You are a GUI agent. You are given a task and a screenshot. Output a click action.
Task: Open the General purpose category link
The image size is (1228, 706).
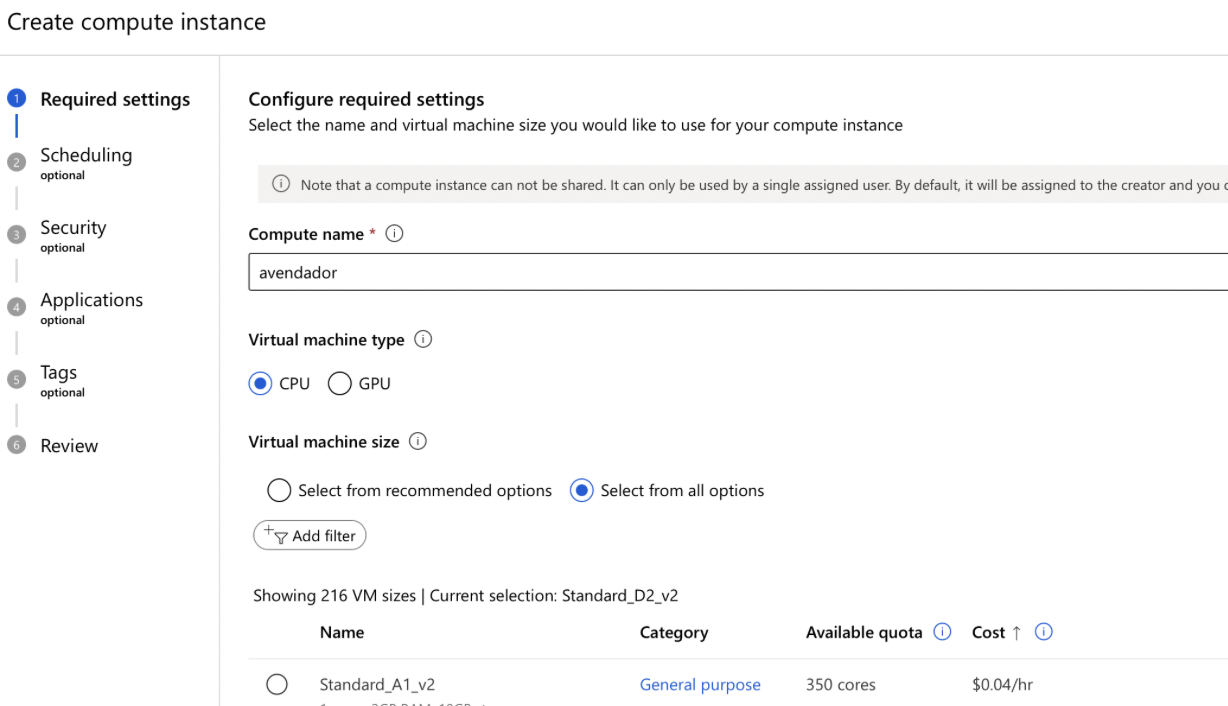coord(700,685)
